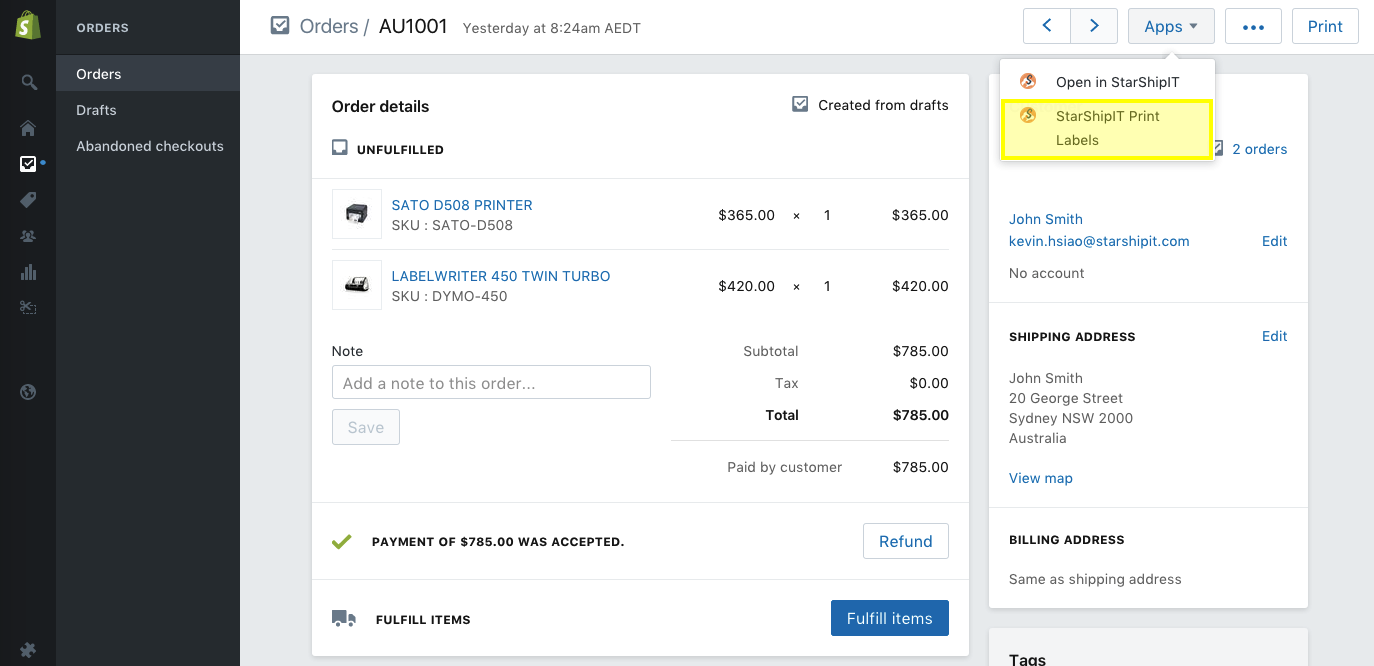
Task: Click the Shopify logo icon
Action: [x=28, y=26]
